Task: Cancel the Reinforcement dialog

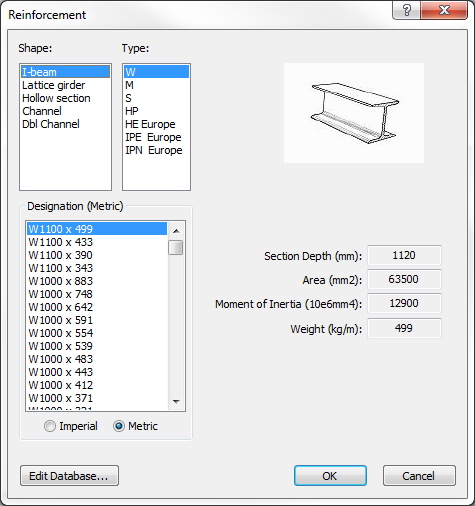Action: (419, 476)
